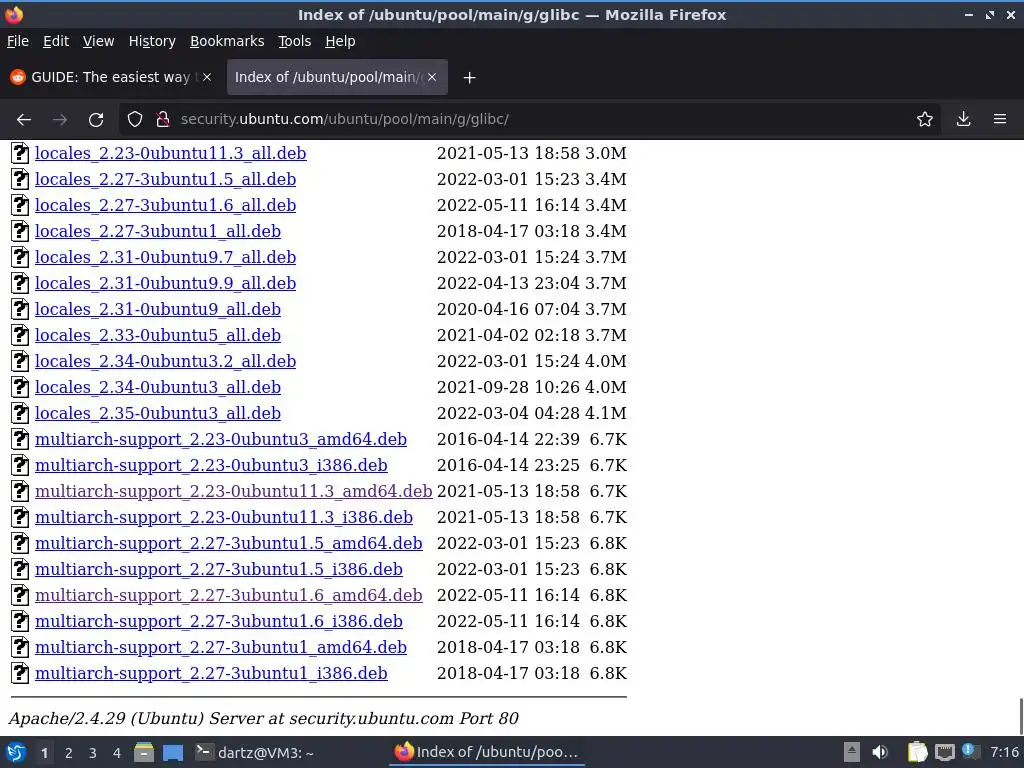Open the View menu
Screen dimensions: 1024x768
click(x=98, y=41)
